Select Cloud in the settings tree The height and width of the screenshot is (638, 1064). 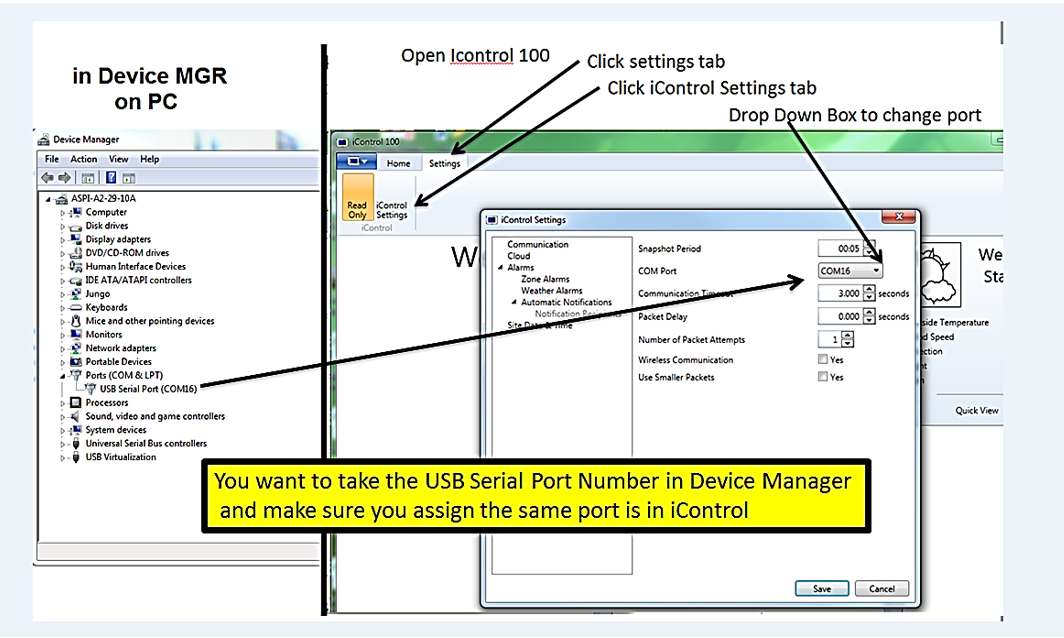pyautogui.click(x=518, y=256)
